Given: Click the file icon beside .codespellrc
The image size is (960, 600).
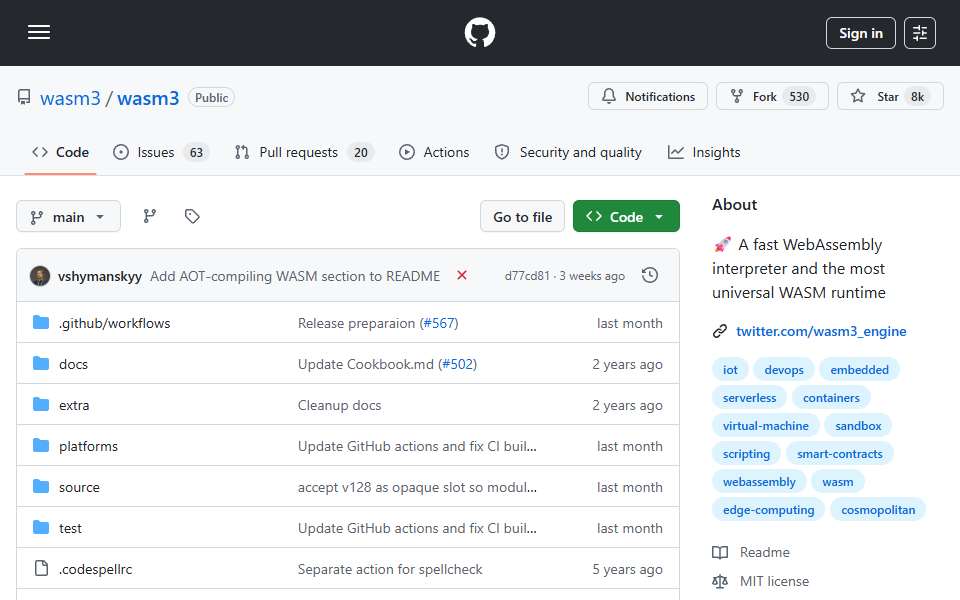Looking at the screenshot, I should (41, 569).
